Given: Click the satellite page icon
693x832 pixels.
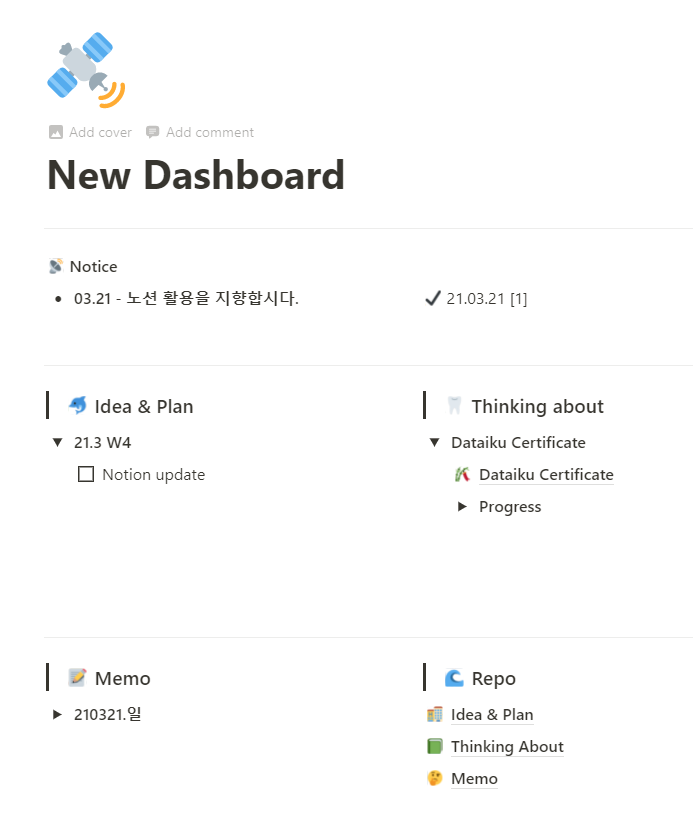Looking at the screenshot, I should [x=86, y=70].
